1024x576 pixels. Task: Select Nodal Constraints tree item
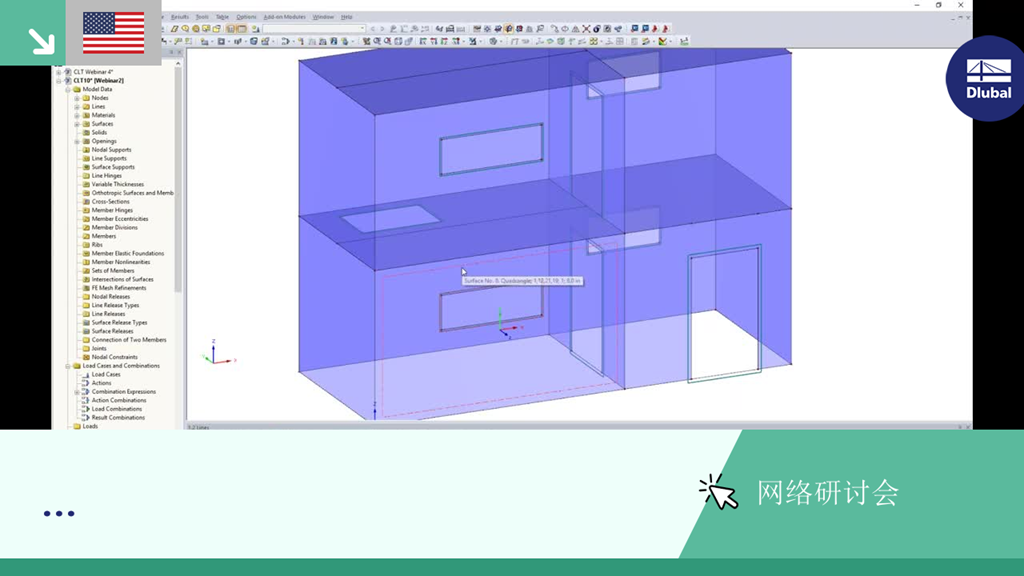click(x=114, y=357)
